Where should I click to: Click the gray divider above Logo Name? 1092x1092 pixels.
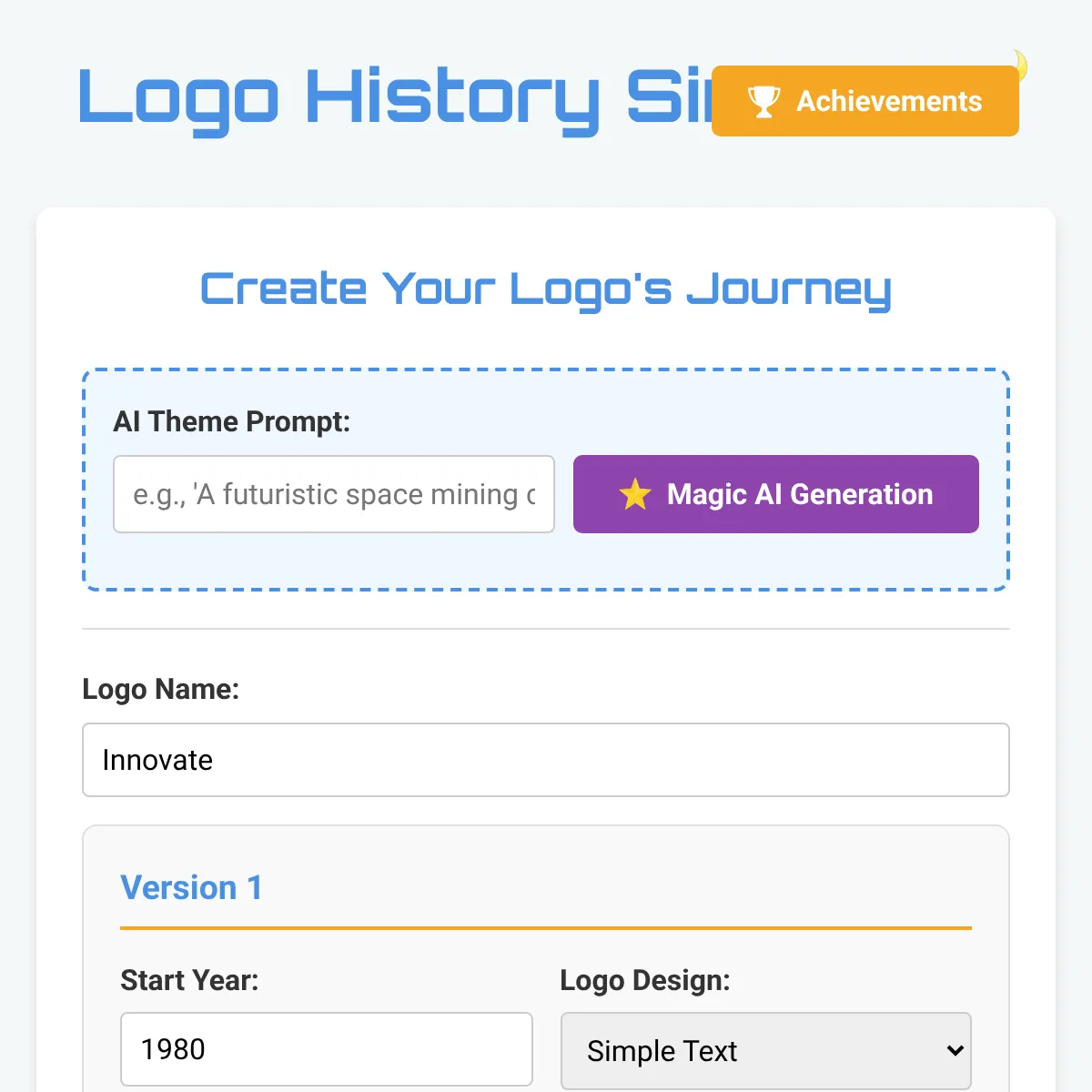tap(546, 629)
